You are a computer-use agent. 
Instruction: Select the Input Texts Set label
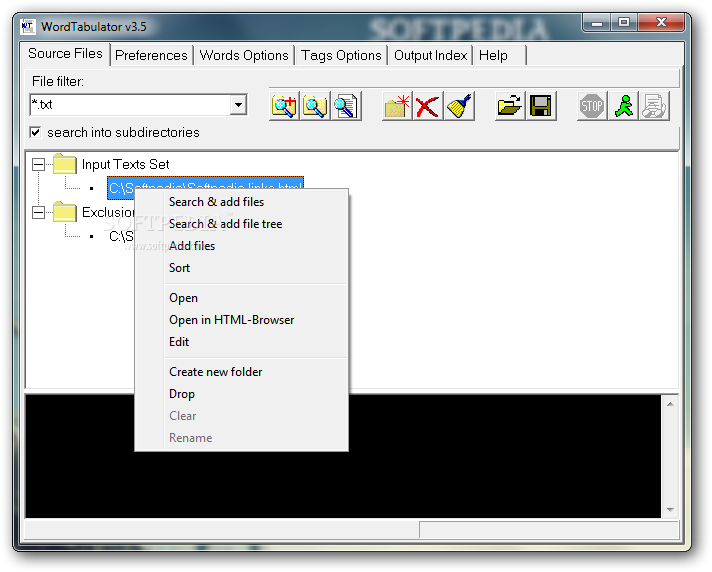(125, 164)
